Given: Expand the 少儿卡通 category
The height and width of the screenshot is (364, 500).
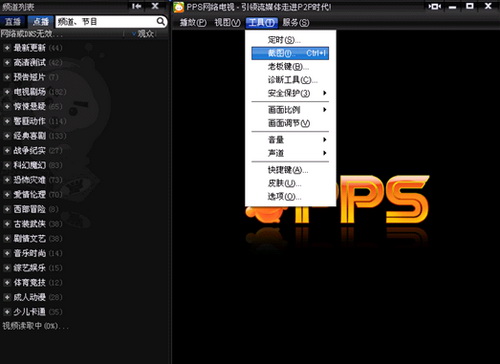Looking at the screenshot, I should click(6, 312).
